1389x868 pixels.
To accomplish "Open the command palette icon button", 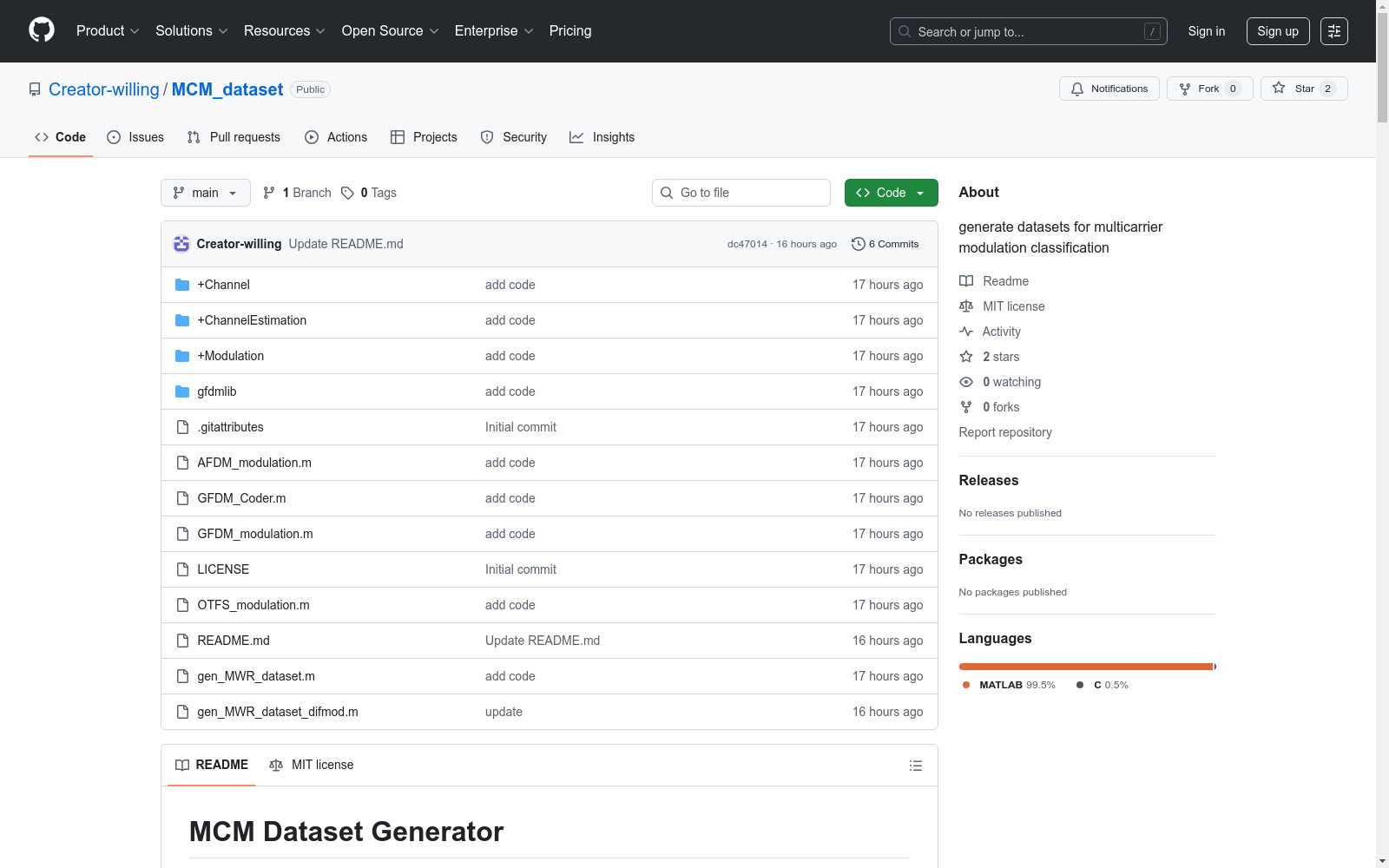I will tap(1334, 31).
